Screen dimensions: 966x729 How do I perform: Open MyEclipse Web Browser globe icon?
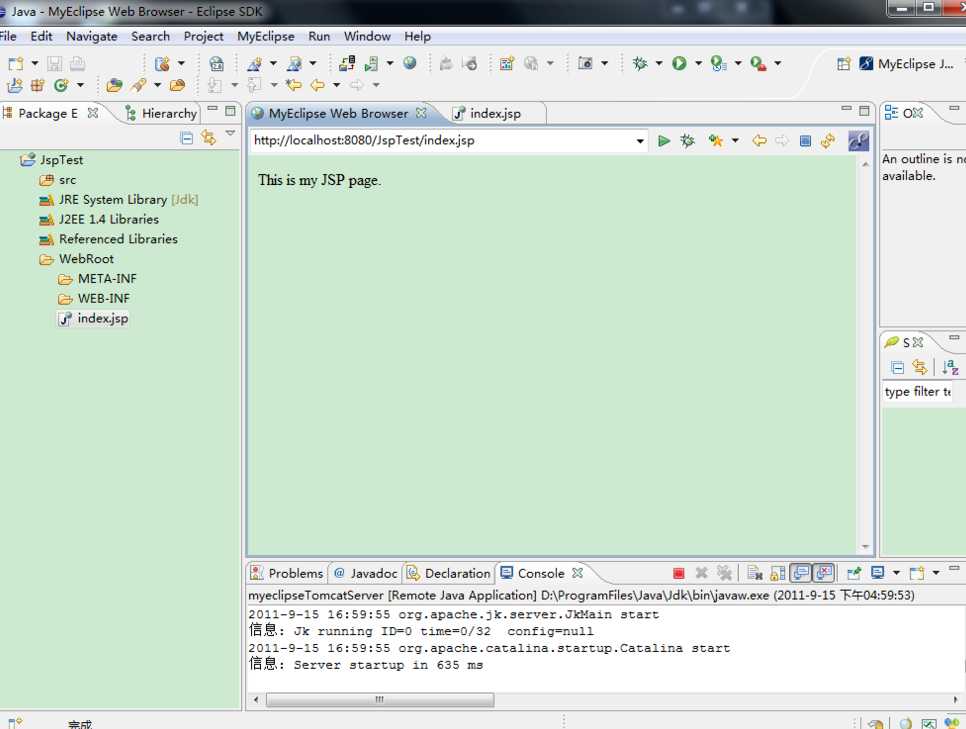pos(410,63)
